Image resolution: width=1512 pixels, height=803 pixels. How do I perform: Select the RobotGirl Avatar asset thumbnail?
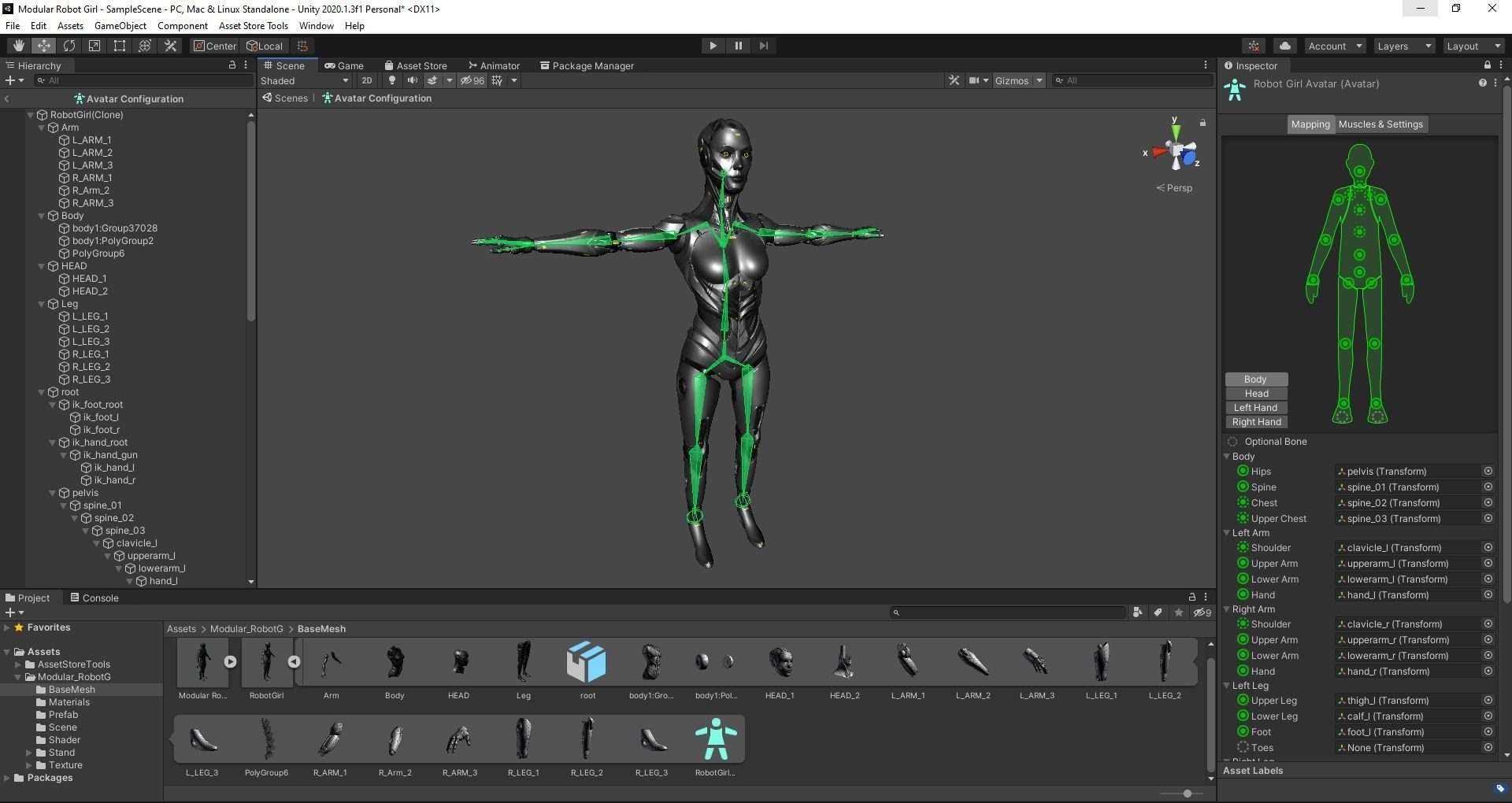click(x=715, y=739)
